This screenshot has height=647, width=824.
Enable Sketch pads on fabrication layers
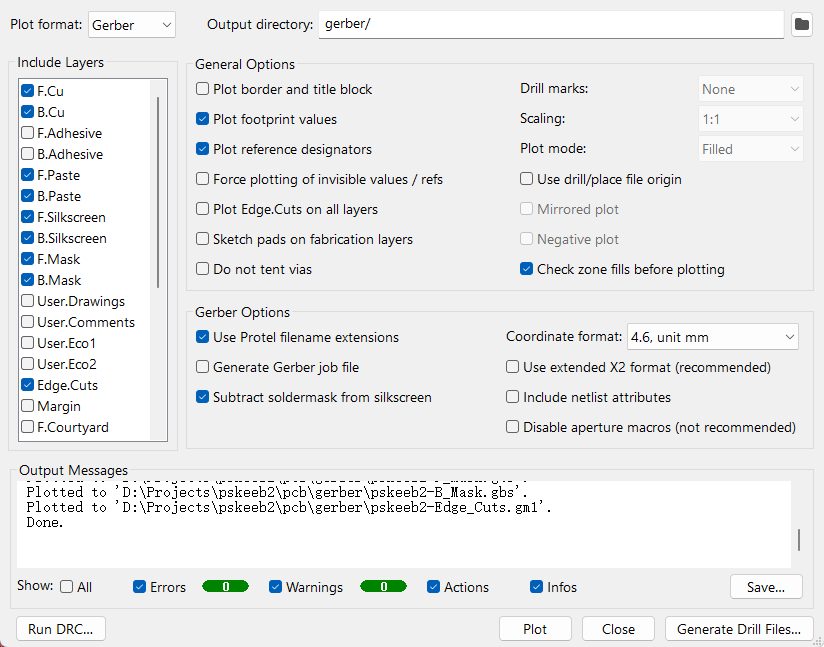point(202,239)
